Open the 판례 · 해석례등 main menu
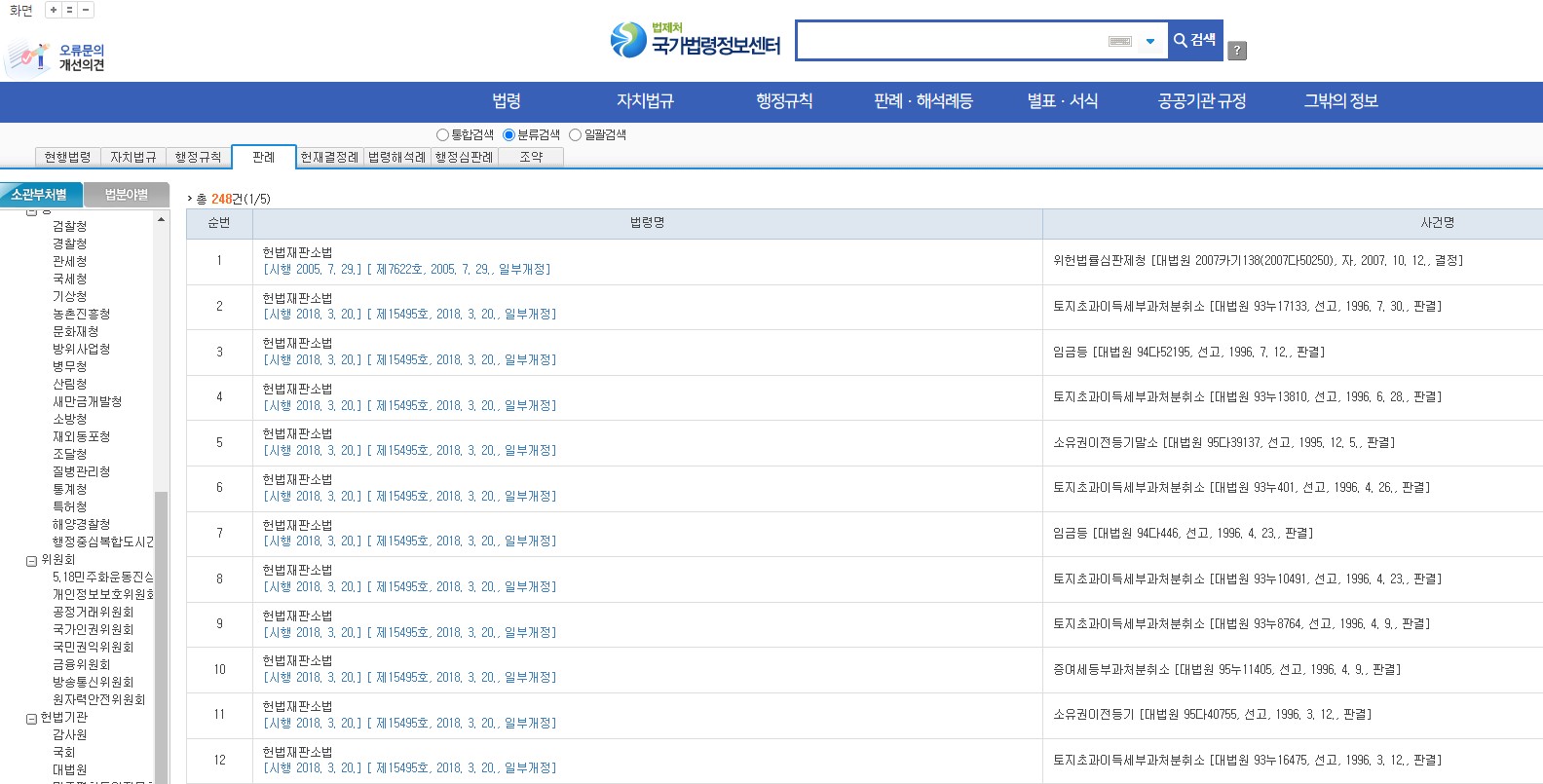Viewport: 1543px width, 784px height. tap(923, 101)
